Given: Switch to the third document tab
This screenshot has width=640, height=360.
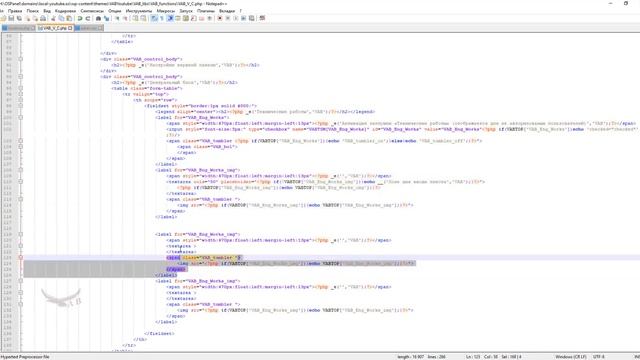Looking at the screenshot, I should 89,28.
